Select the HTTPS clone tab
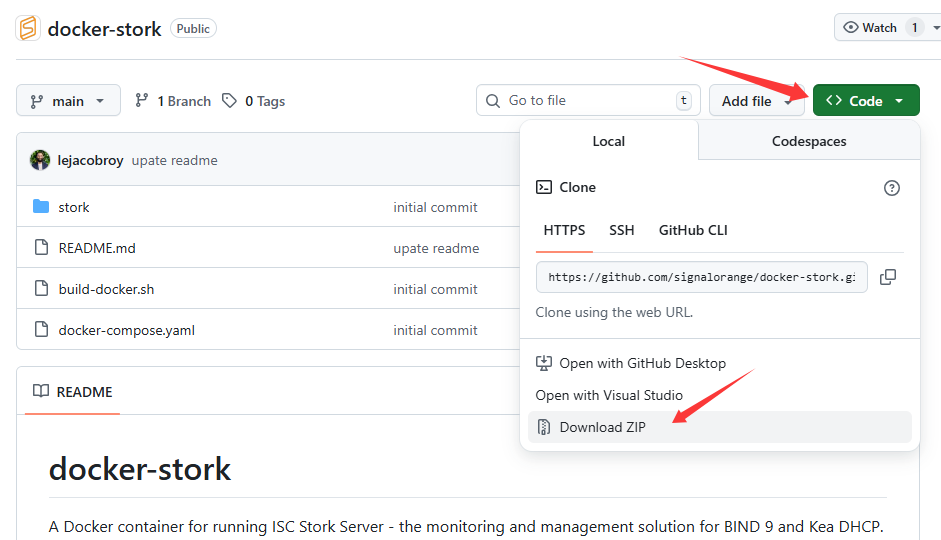Image resolution: width=941 pixels, height=540 pixels. (x=564, y=230)
